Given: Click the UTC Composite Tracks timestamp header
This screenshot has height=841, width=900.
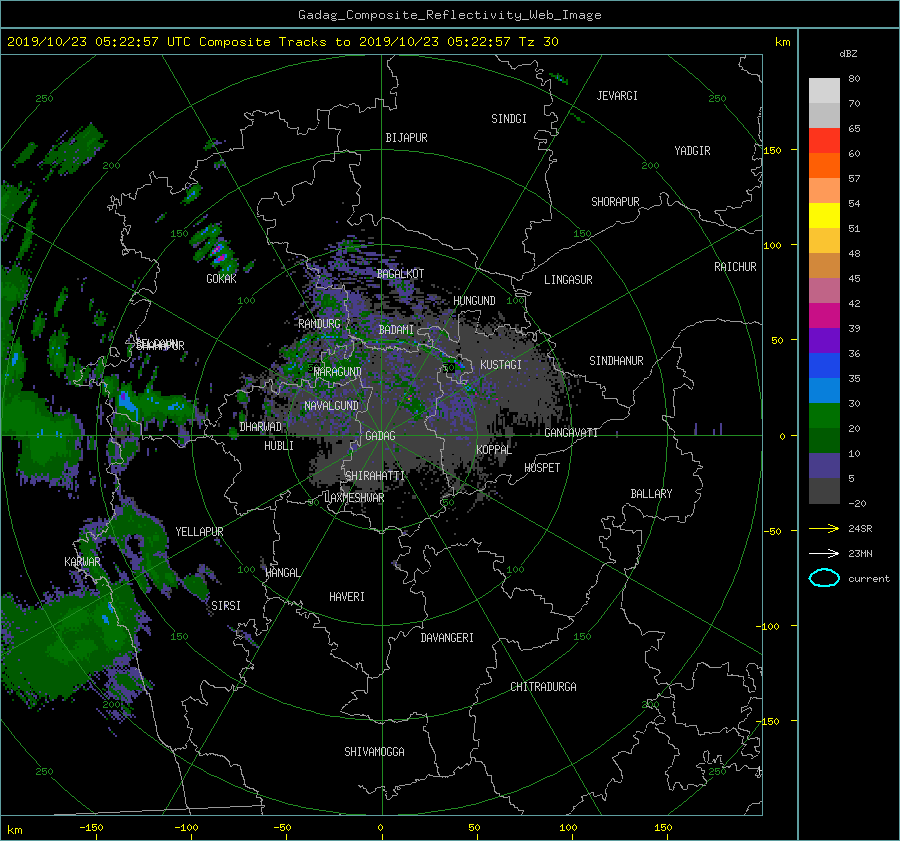Looking at the screenshot, I should 282,42.
